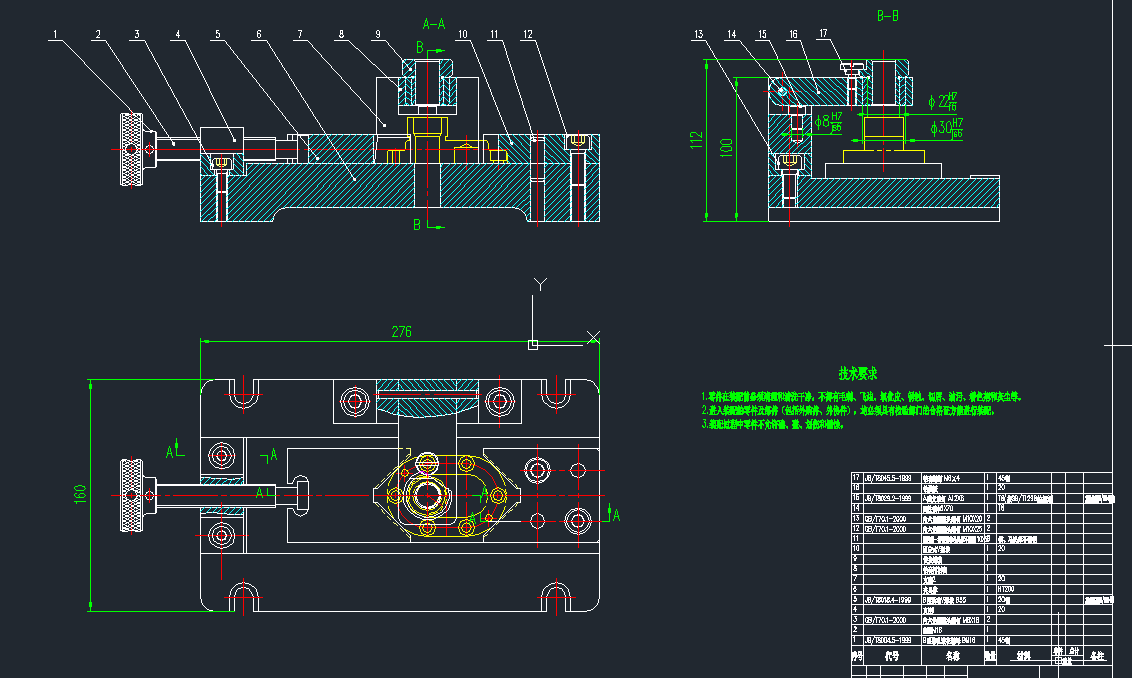This screenshot has width=1132, height=678.
Task: Click the A-A section view title
Action: (434, 25)
